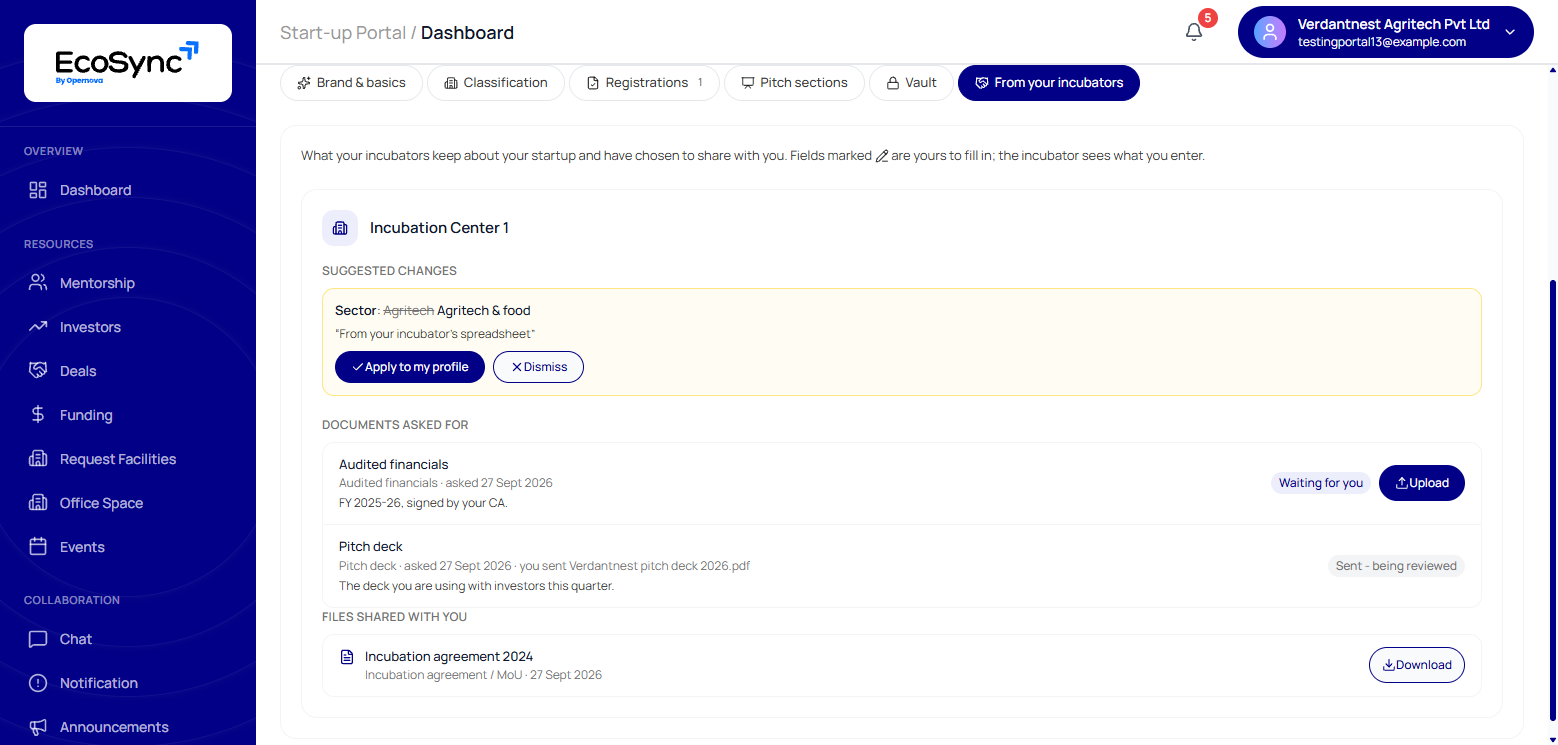Click the Incubation agreement 2024 file name
Screen dimensions: 1558x745
click(x=449, y=657)
